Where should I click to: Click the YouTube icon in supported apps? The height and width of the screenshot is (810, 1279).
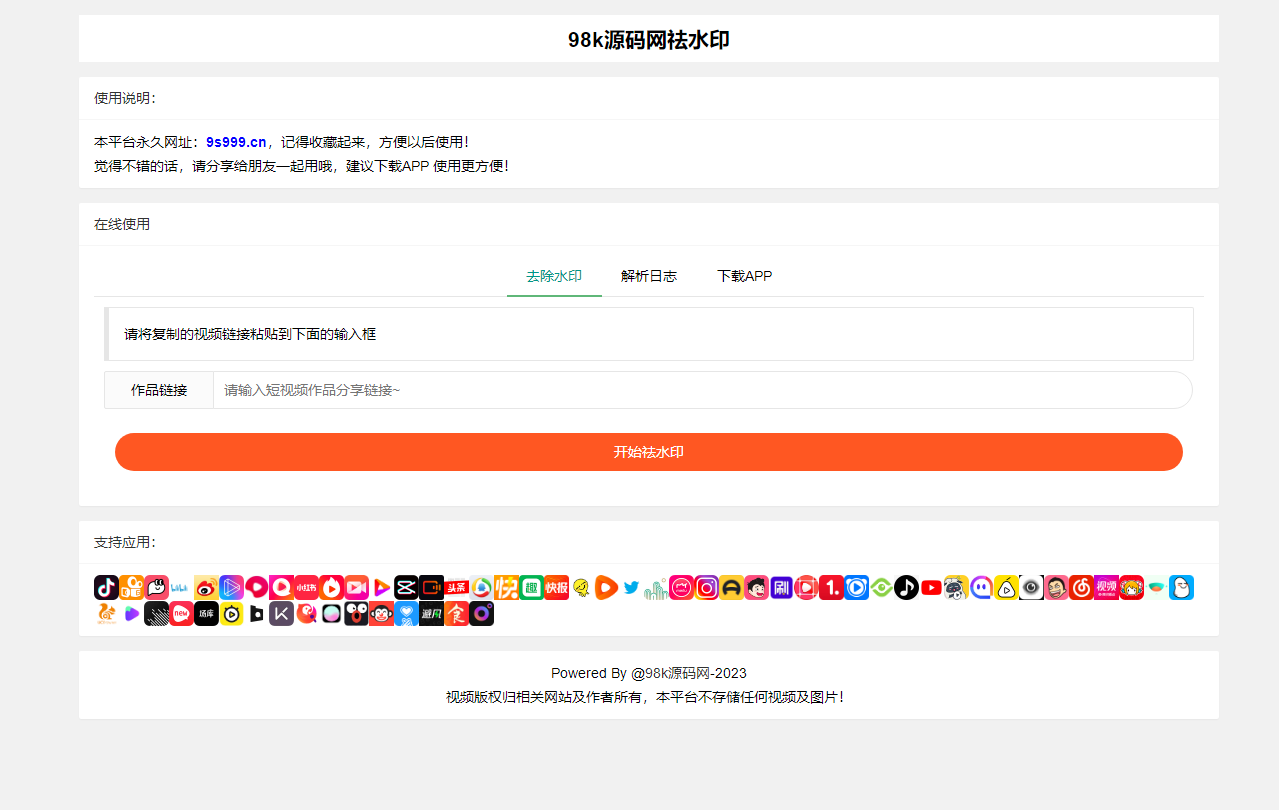pyautogui.click(x=930, y=588)
